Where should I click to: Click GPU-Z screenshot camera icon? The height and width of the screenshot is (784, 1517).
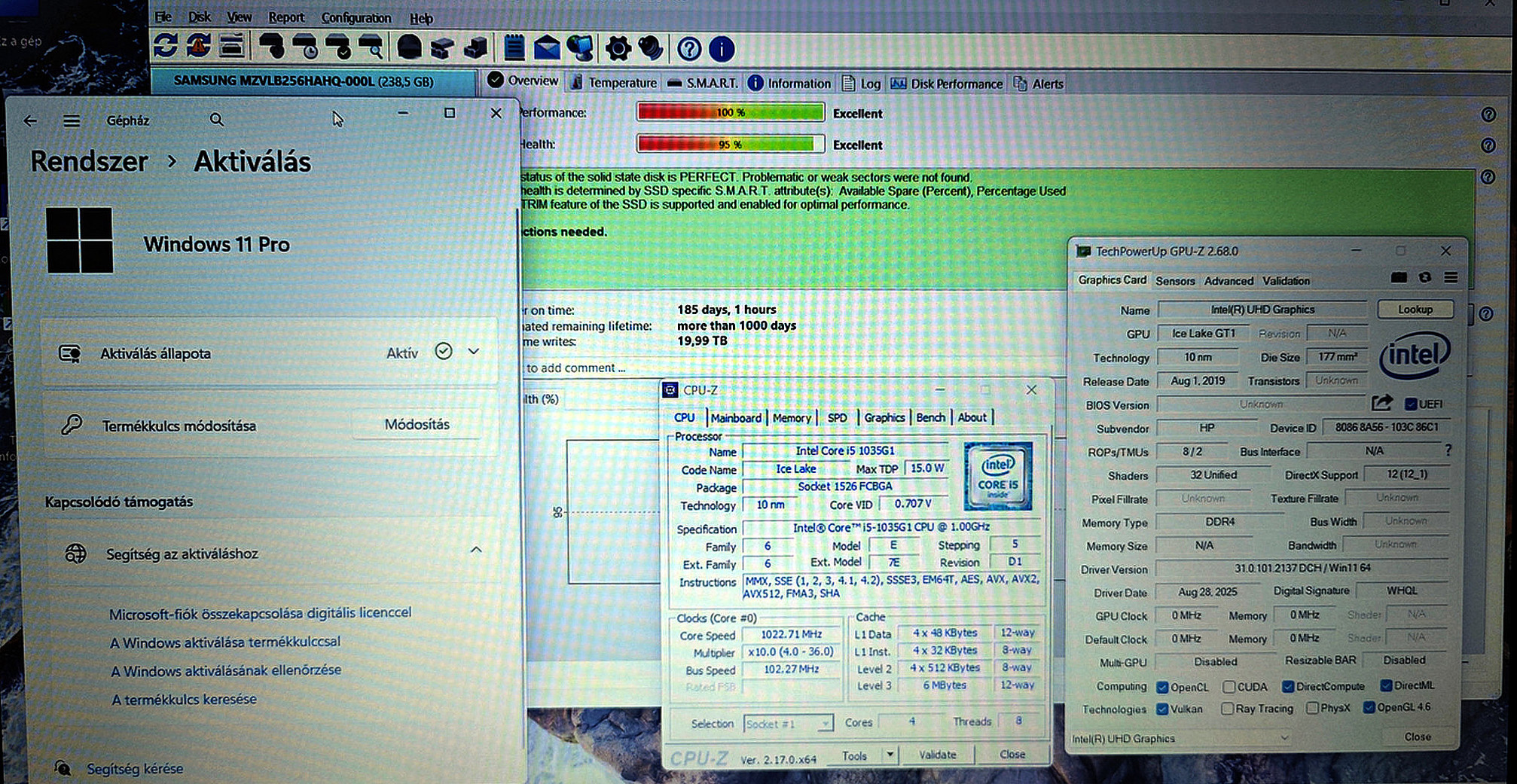pyautogui.click(x=1399, y=278)
